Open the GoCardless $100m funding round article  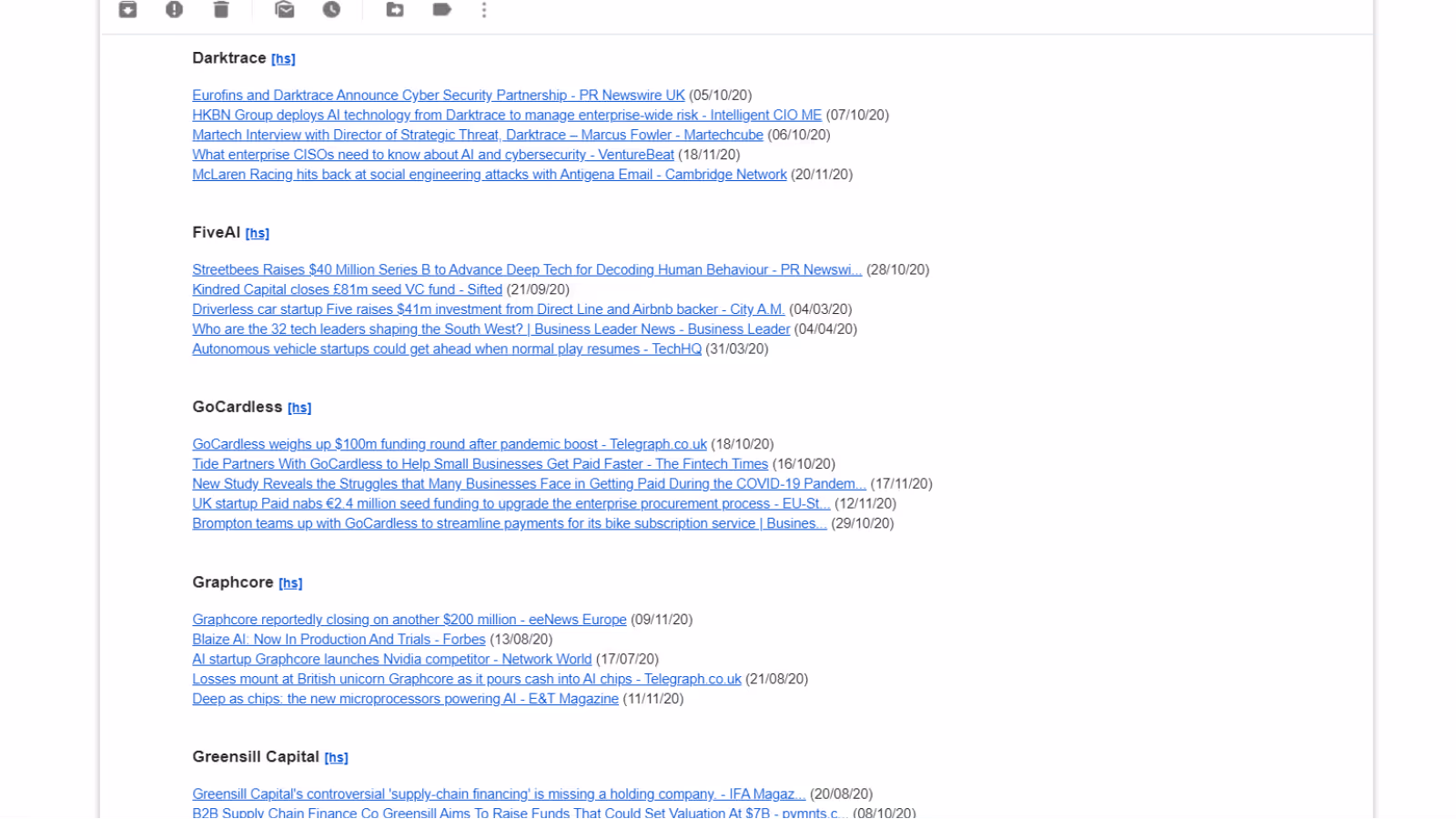[x=449, y=444]
